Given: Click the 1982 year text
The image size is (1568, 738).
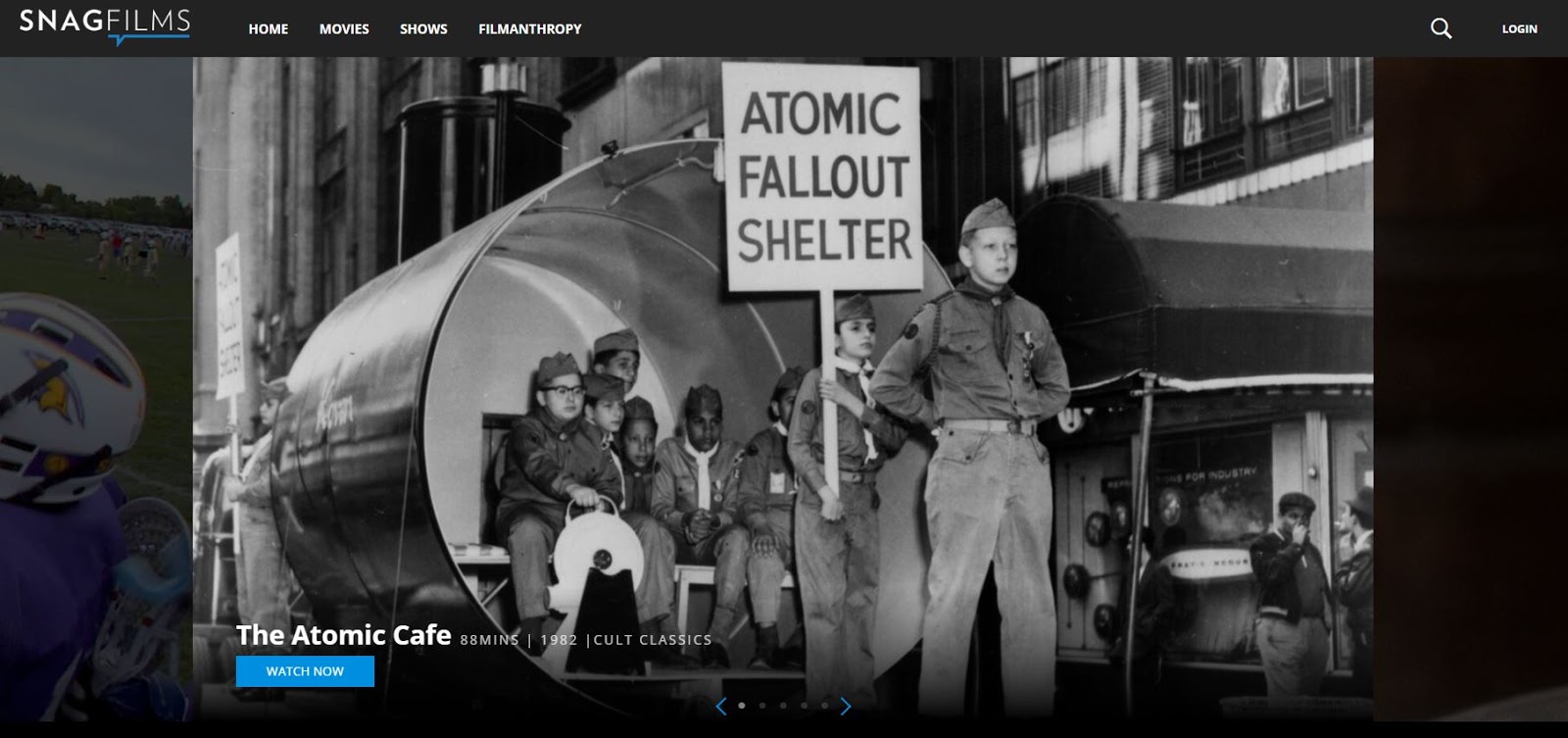Looking at the screenshot, I should [559, 640].
